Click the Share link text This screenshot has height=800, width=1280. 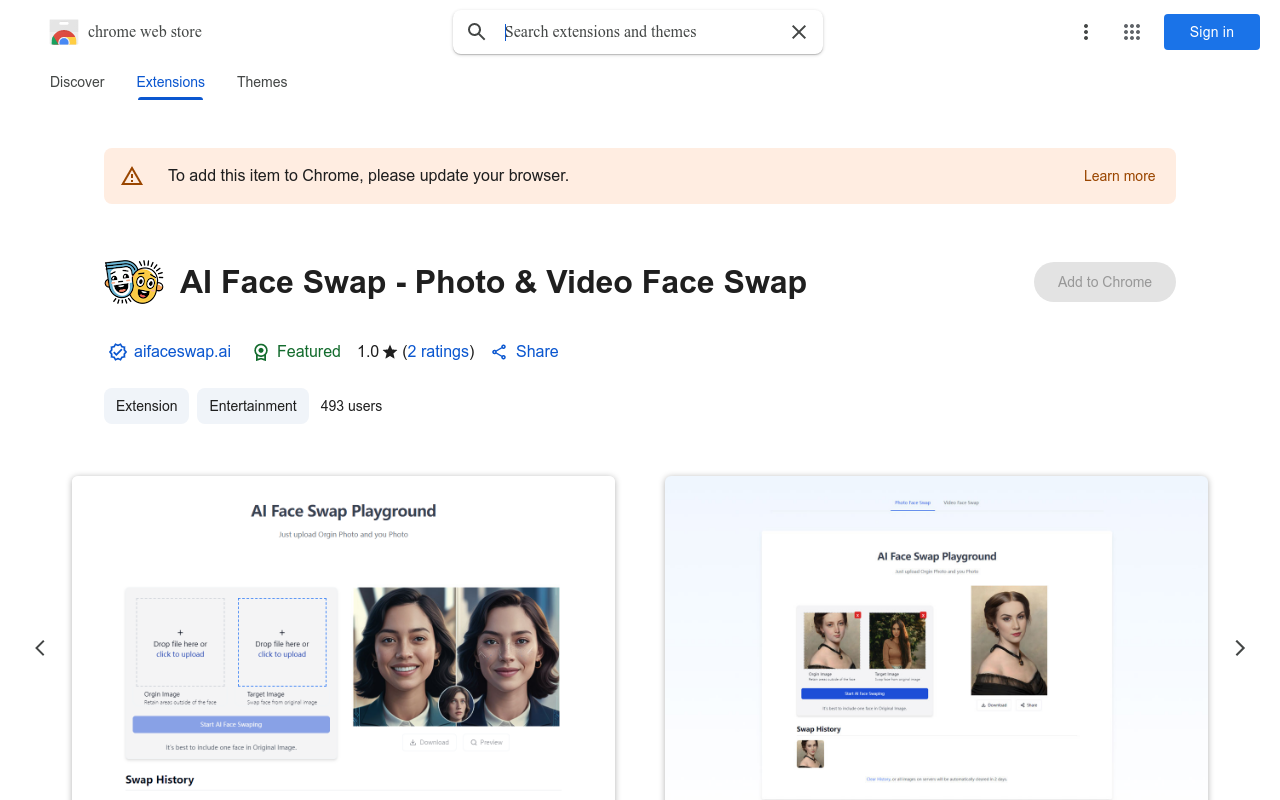click(x=537, y=352)
